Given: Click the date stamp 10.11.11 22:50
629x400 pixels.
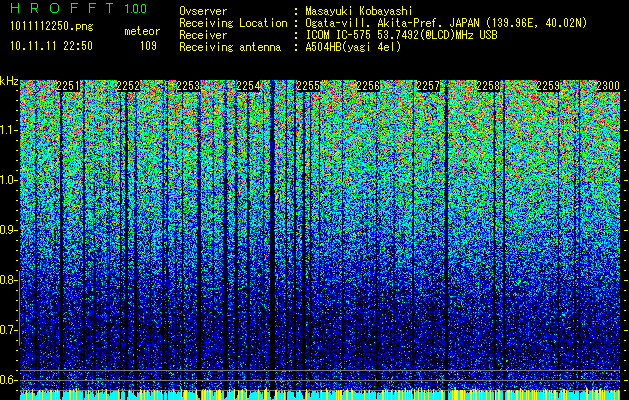Looking at the screenshot, I should pos(51,46).
